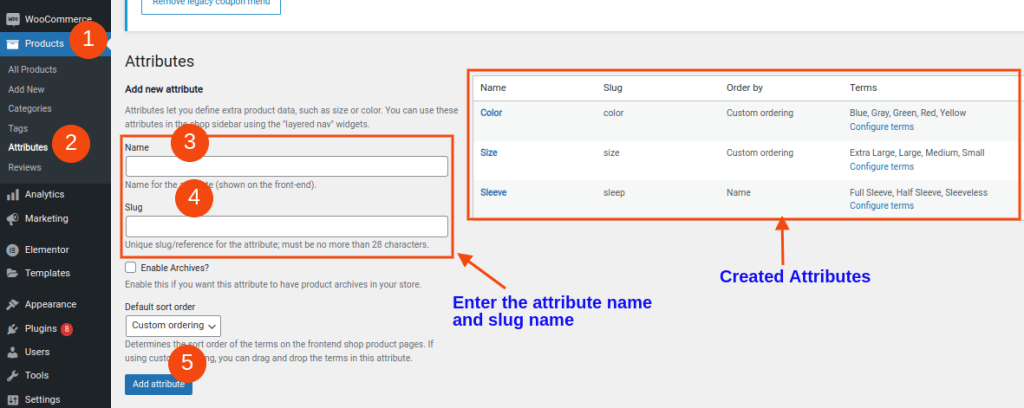Click the Elementor circle icon
Viewport: 1024px width, 408px height.
(12, 250)
